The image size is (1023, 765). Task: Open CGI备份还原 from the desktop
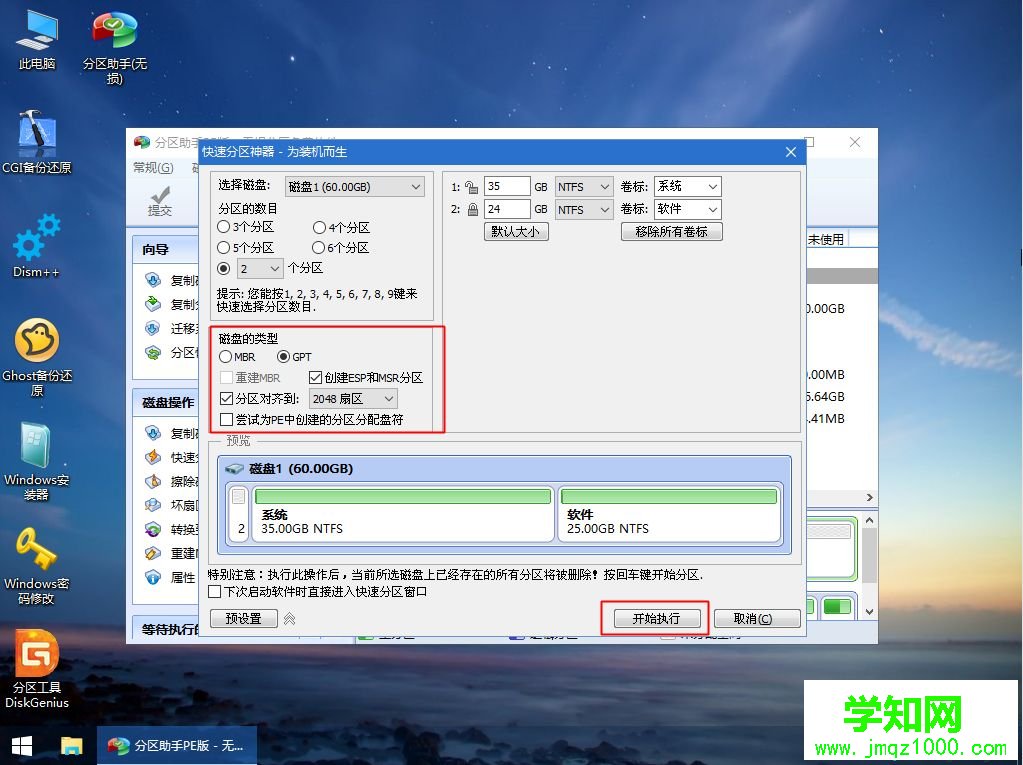37,140
